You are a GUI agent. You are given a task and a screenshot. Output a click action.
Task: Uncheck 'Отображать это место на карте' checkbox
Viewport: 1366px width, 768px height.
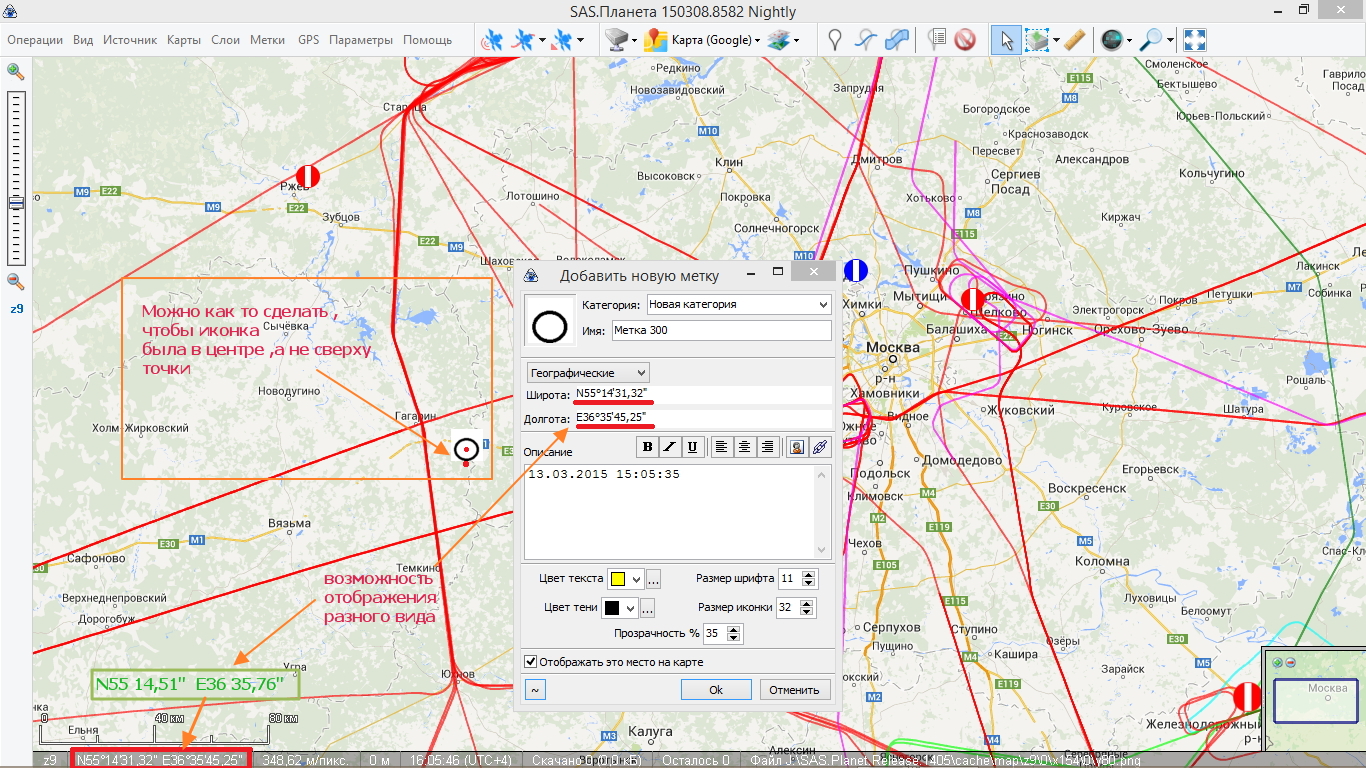tap(531, 662)
